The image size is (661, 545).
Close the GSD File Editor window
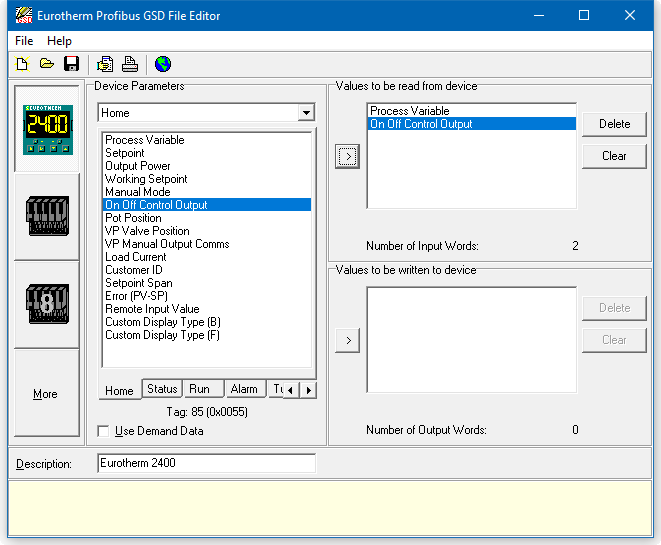[x=630, y=16]
